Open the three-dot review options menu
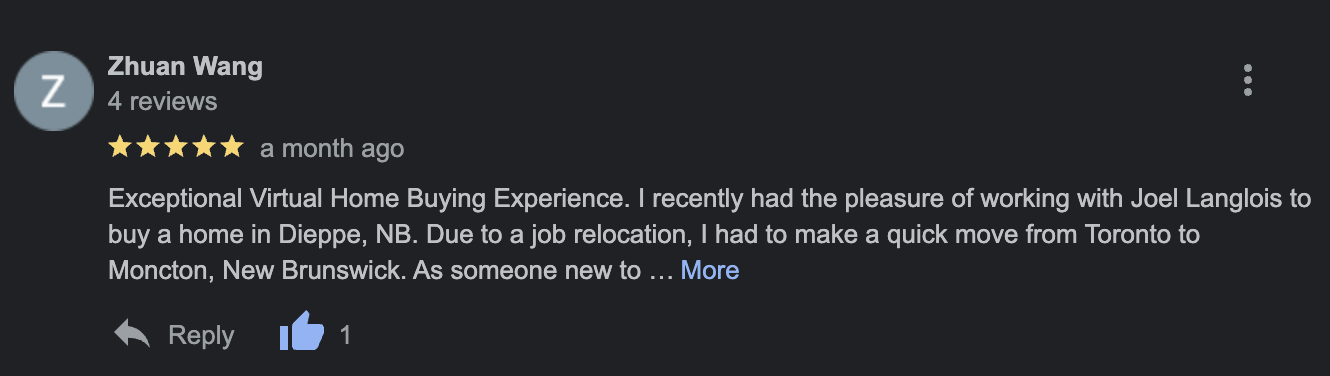 click(1247, 80)
